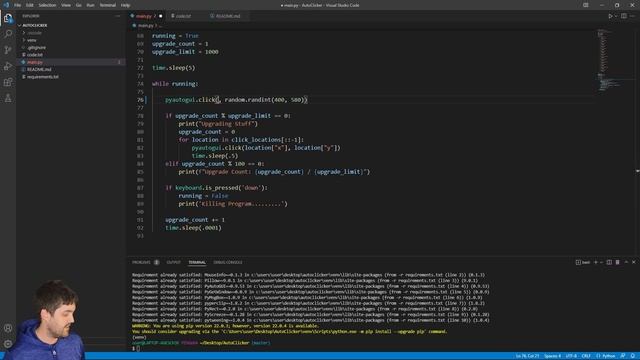Viewport: 640px width, 360px height.
Task: Click the Split Editor icon in the editor tab row
Action: [x=624, y=16]
